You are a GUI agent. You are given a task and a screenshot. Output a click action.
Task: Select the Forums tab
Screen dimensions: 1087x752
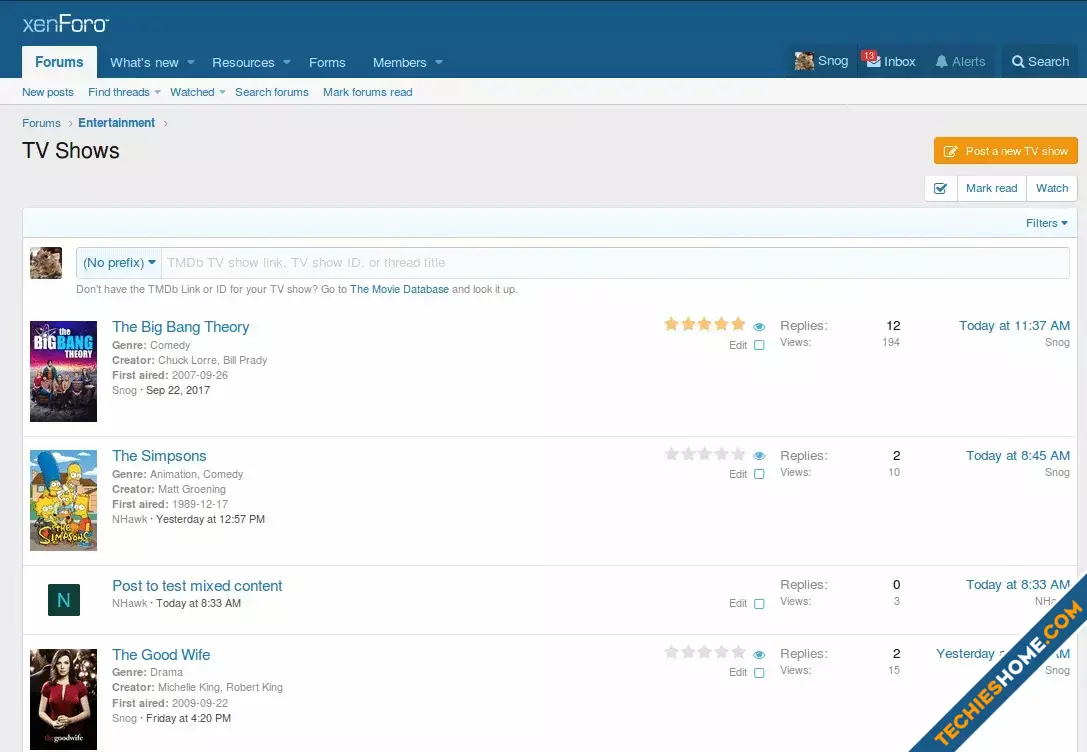point(60,62)
